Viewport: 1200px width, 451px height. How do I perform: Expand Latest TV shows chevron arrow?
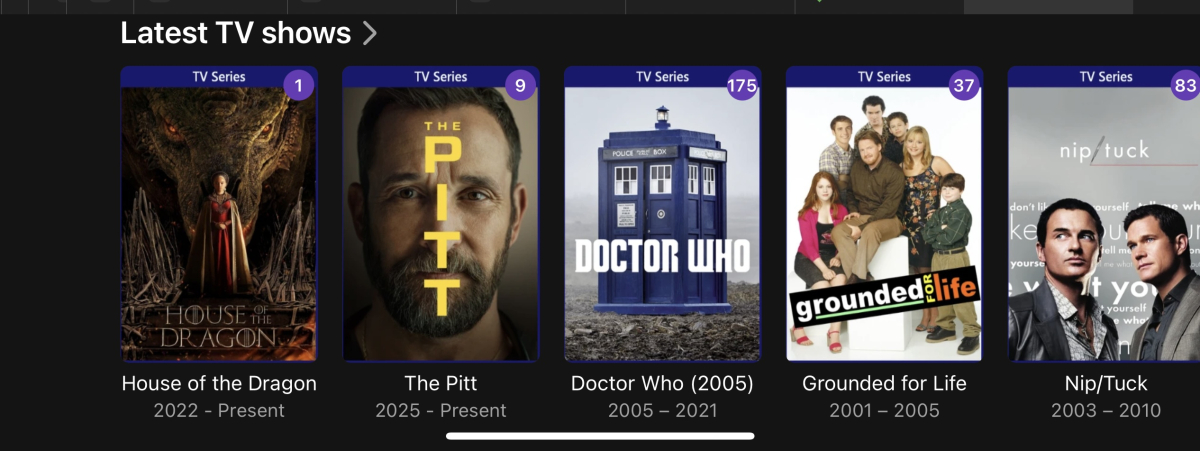[x=370, y=33]
